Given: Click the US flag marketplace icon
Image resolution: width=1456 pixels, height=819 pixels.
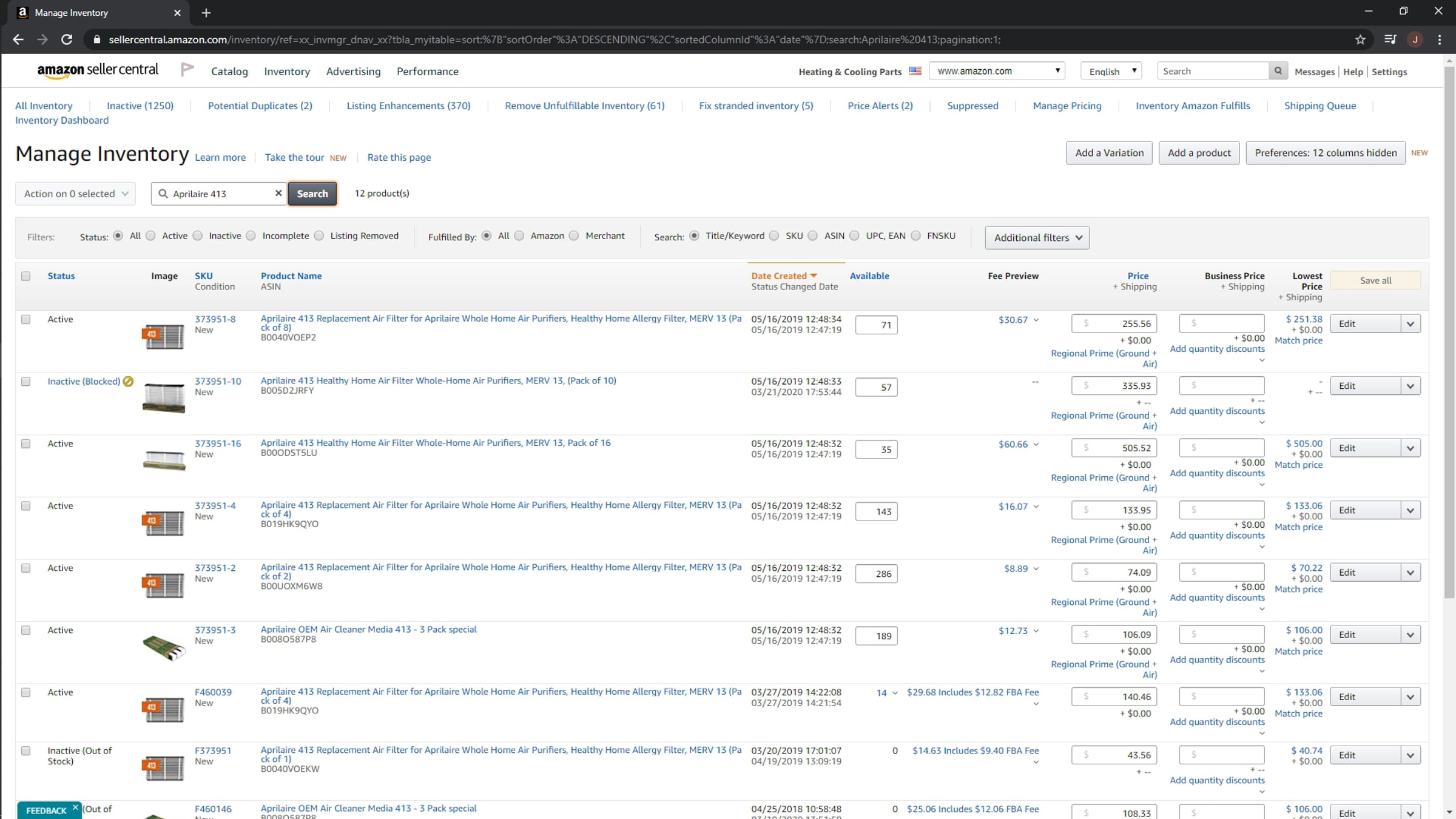Looking at the screenshot, I should [915, 71].
